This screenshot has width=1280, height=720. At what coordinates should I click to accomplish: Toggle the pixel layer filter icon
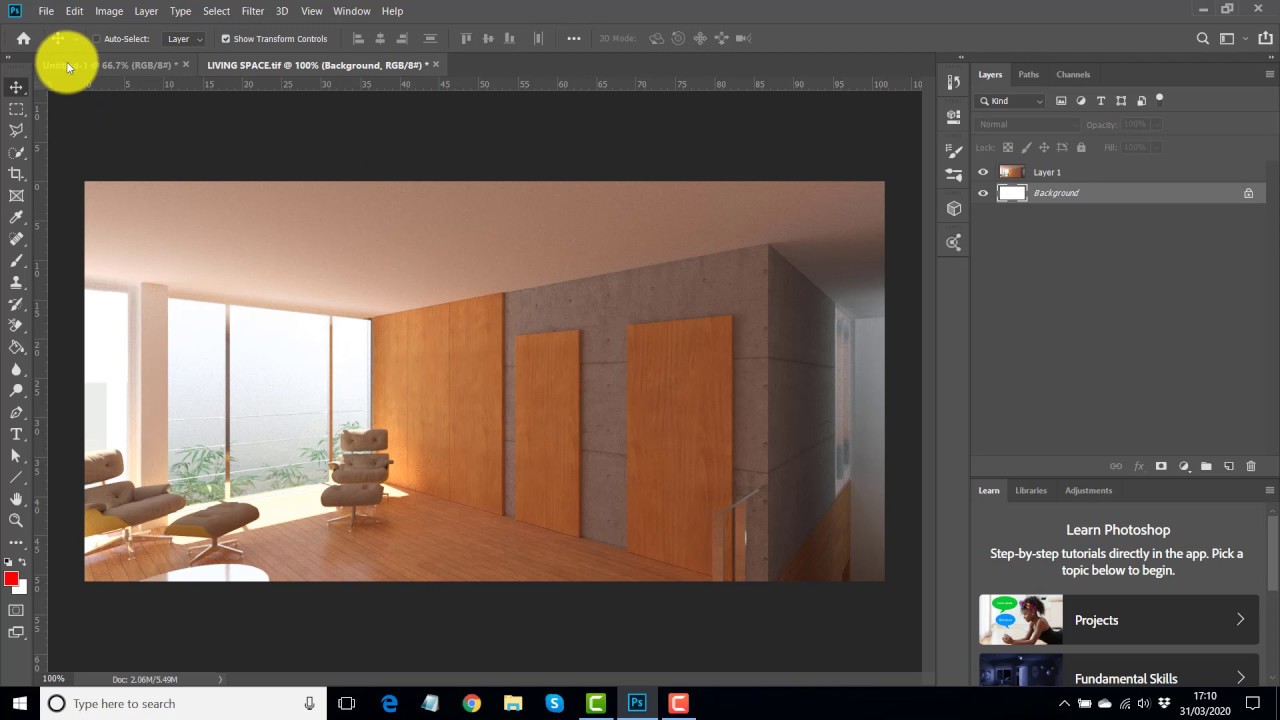point(1061,101)
